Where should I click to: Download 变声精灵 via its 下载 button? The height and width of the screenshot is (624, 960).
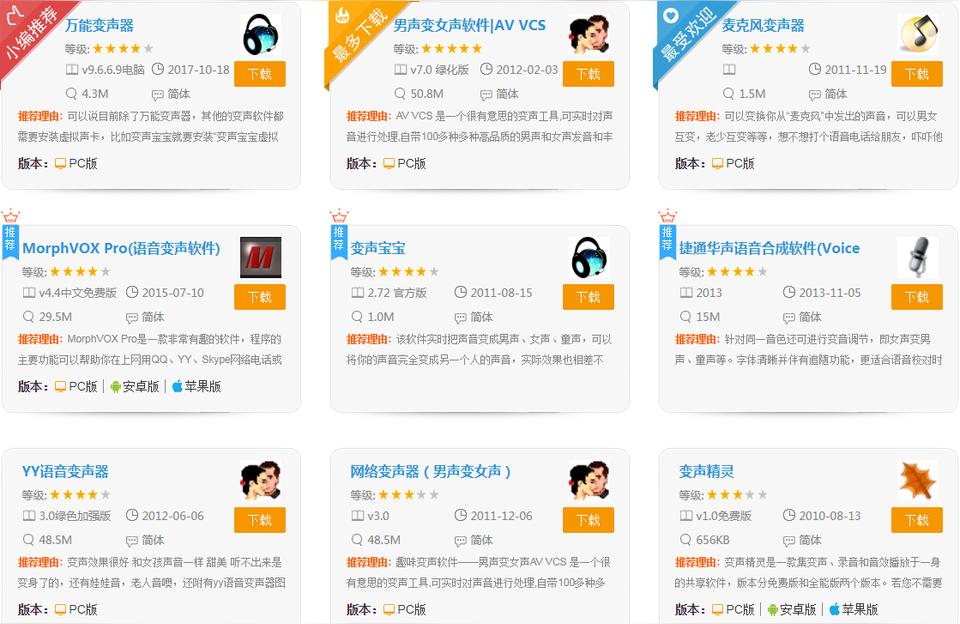tap(917, 520)
